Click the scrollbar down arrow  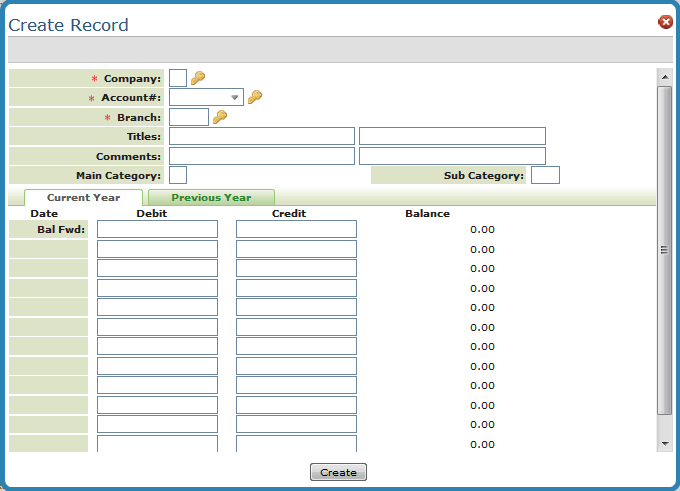[665, 443]
